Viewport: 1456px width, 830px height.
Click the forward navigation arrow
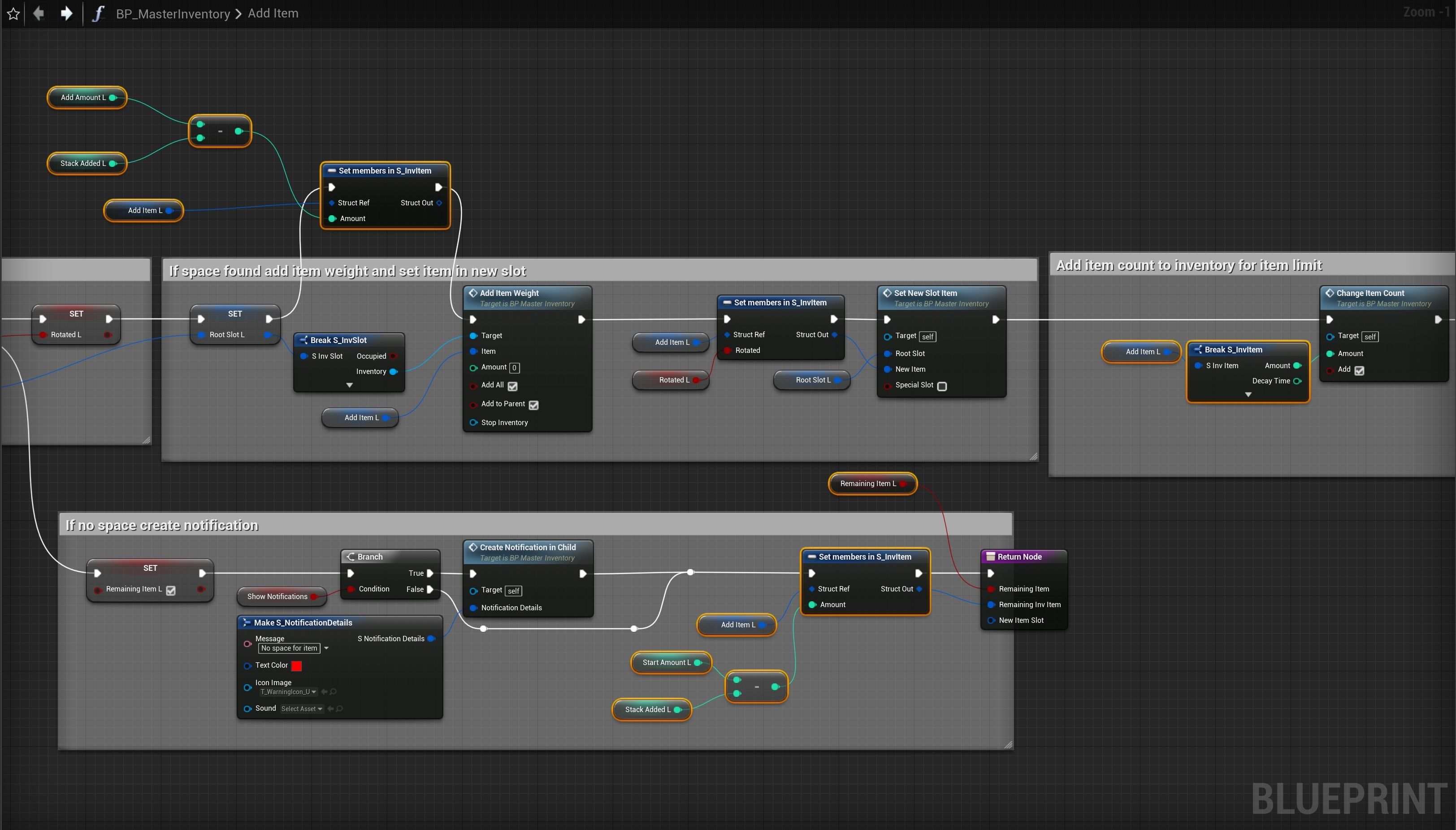pyautogui.click(x=66, y=13)
